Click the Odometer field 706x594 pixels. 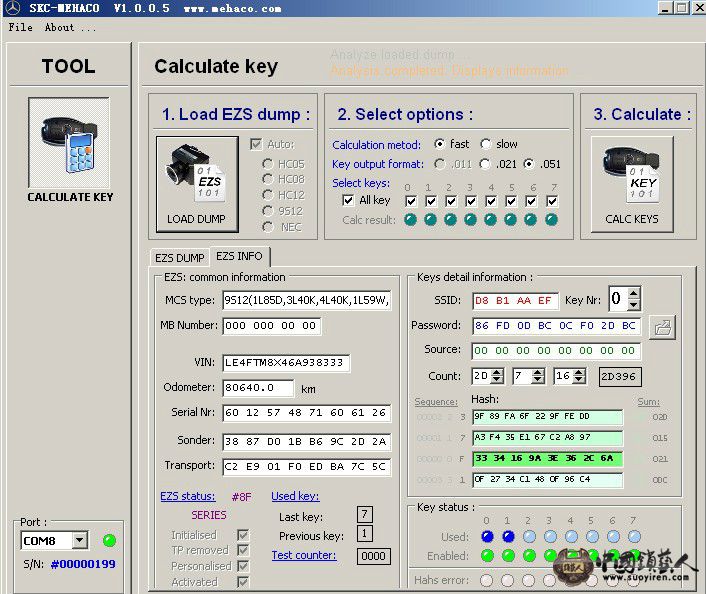(x=258, y=388)
